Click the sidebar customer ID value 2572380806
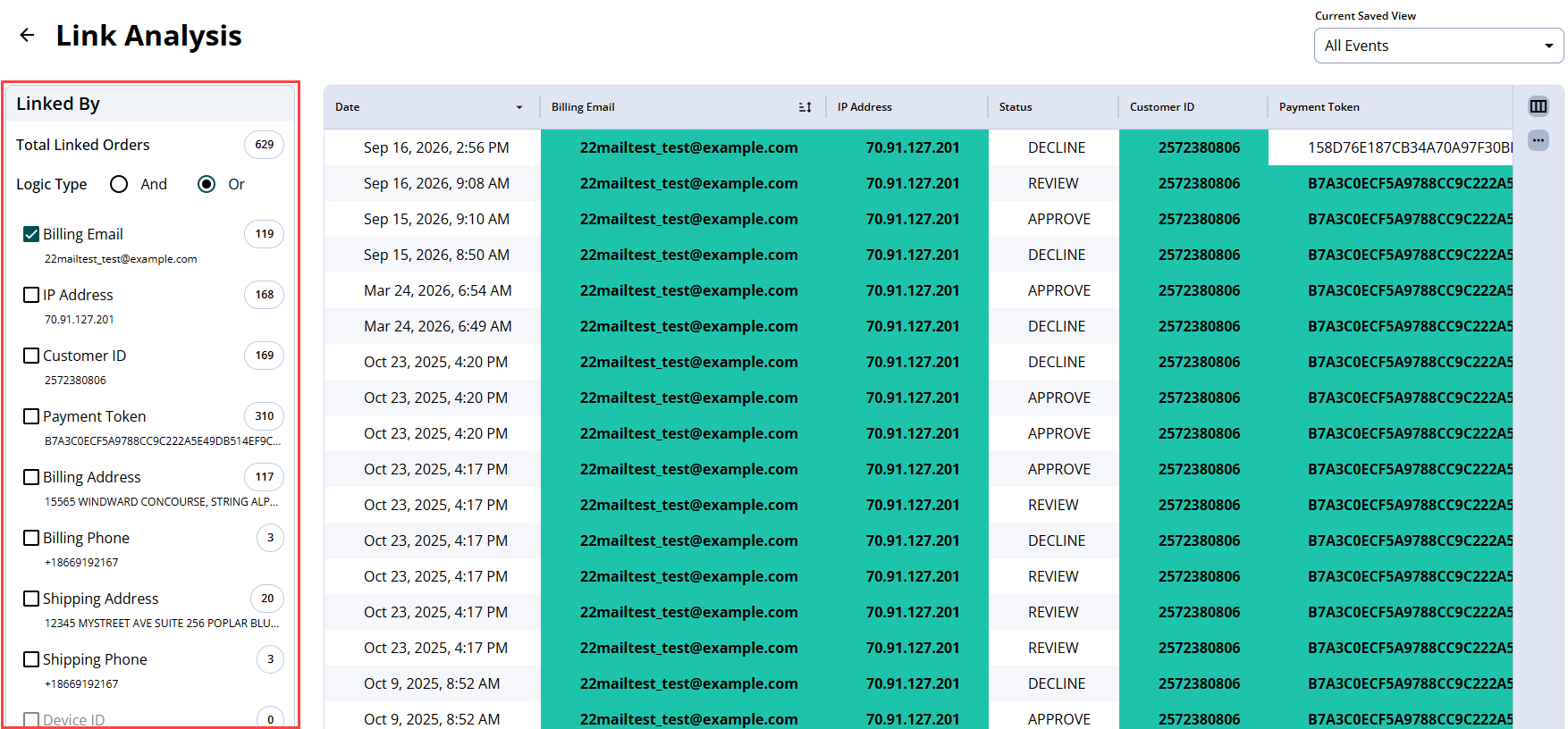Image resolution: width=1568 pixels, height=729 pixels. pos(75,381)
